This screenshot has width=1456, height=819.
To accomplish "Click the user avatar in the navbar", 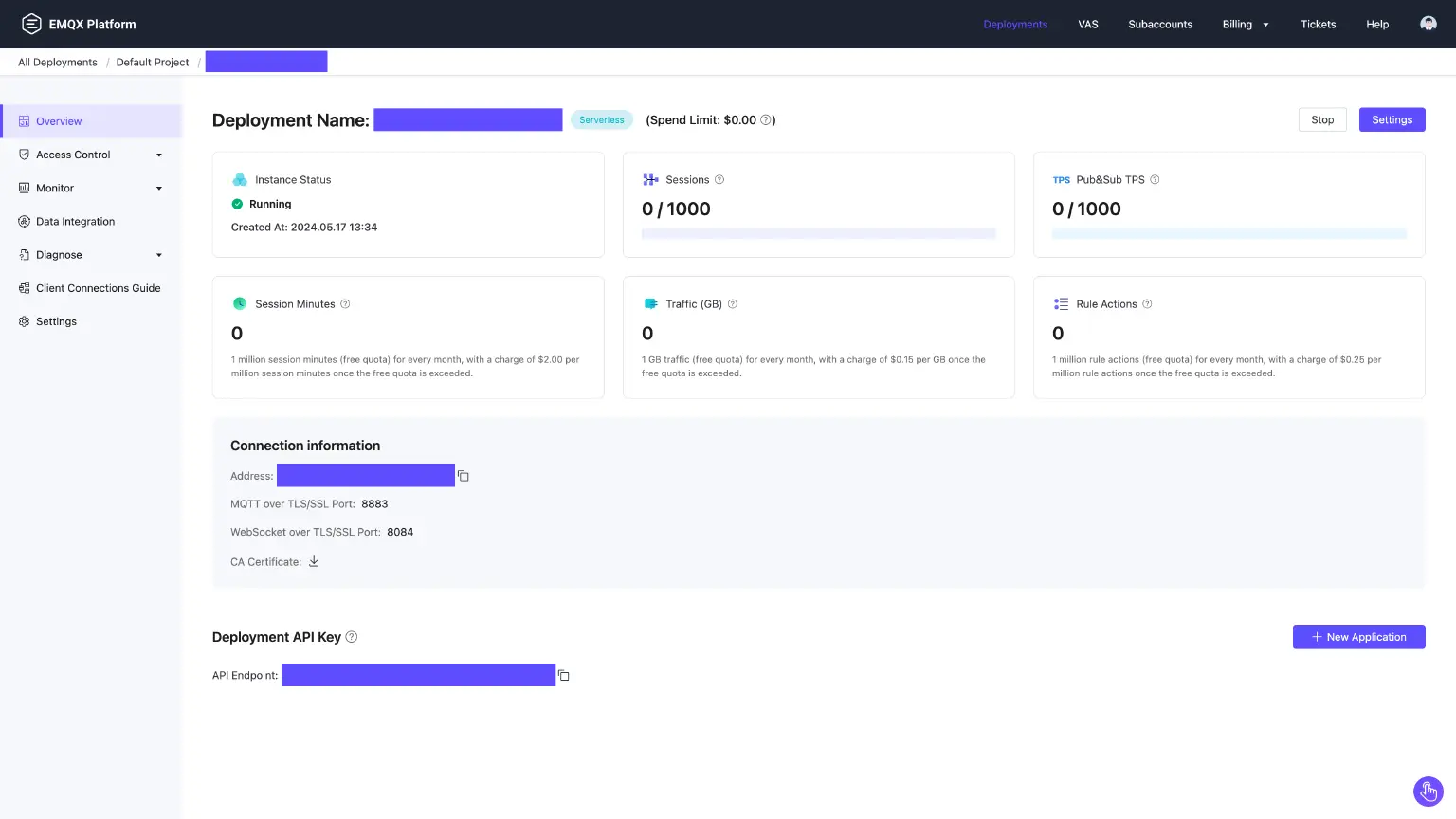I will click(1428, 23).
